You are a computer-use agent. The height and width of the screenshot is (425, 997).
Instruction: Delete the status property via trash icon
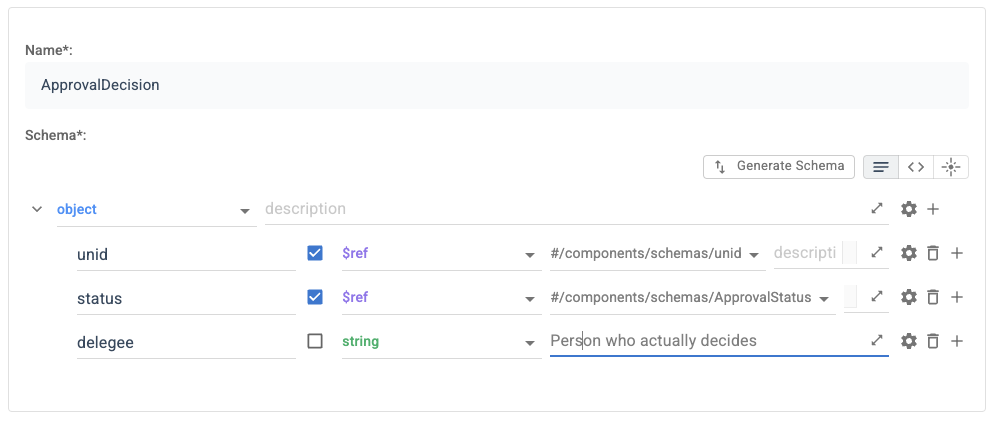click(933, 297)
